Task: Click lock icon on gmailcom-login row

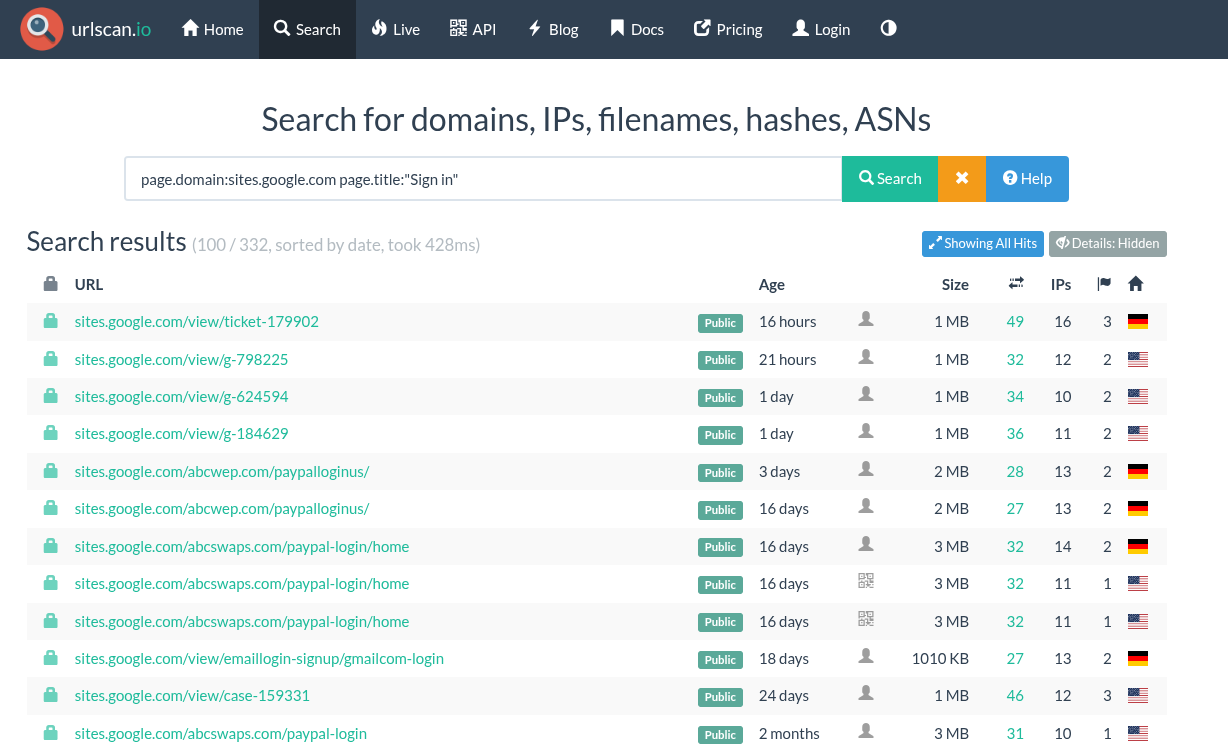Action: [x=50, y=659]
